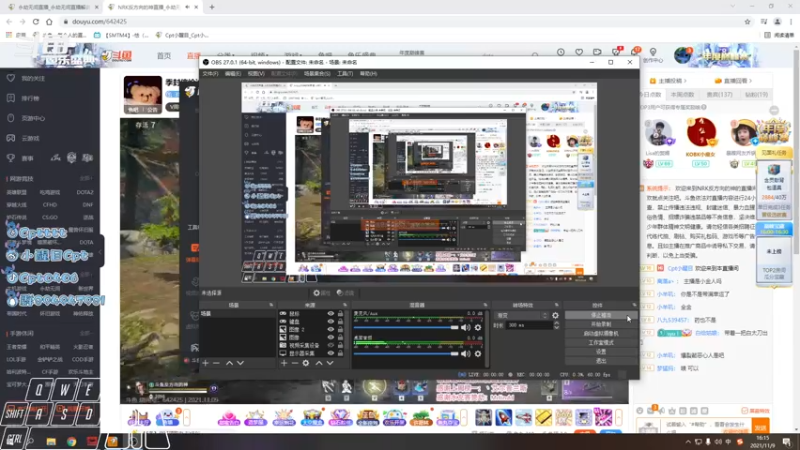The image size is (800, 450).
Task: Expand 直播回看 link arrow in Douyu
Action: (751, 81)
